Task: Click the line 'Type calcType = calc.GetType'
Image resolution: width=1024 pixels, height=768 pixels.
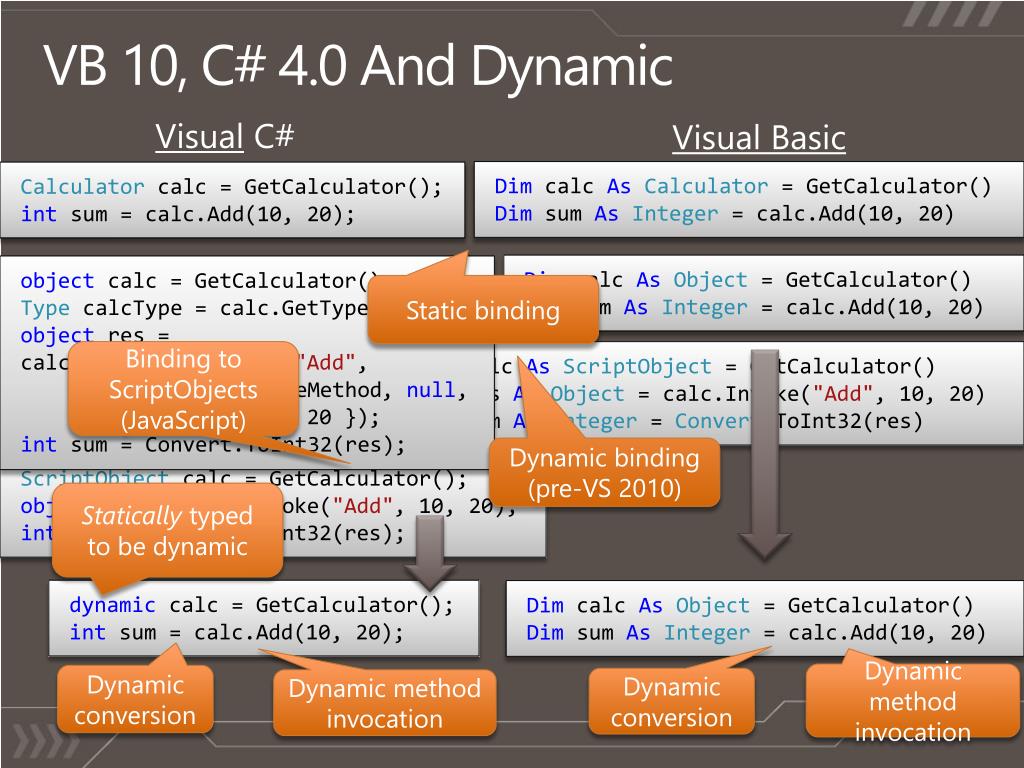Action: pos(194,308)
